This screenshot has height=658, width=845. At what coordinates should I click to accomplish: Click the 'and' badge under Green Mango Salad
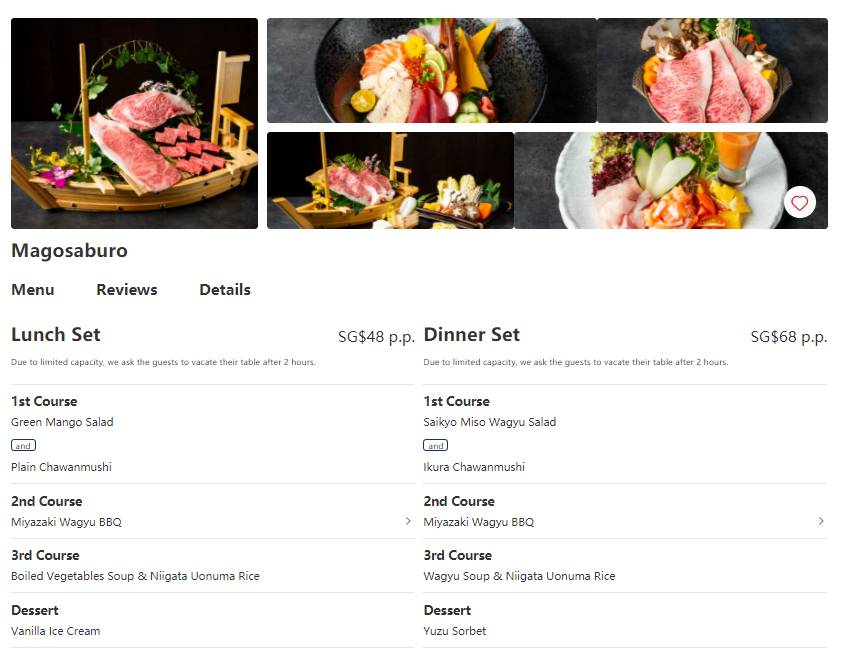pos(23,446)
